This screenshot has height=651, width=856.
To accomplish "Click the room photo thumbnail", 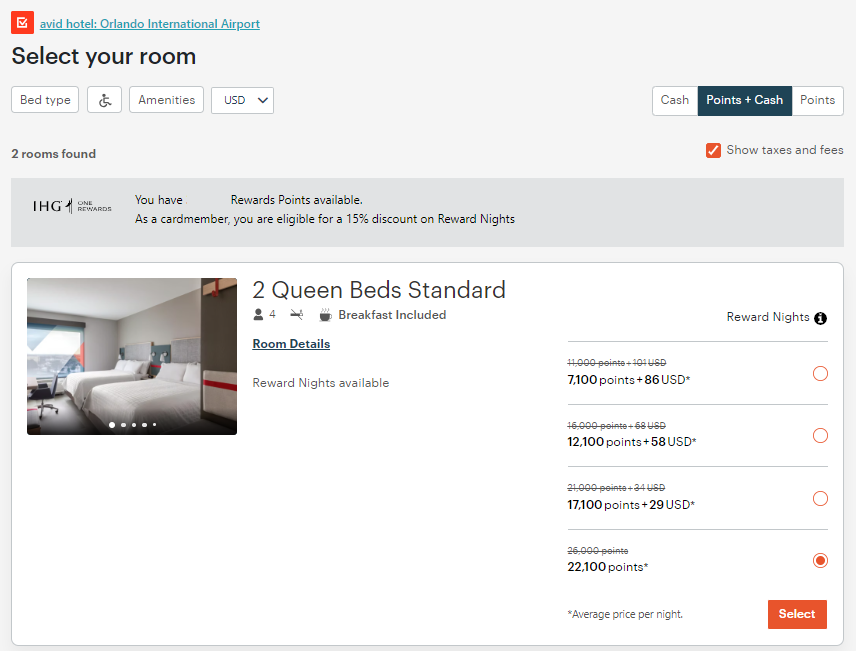I will tap(132, 356).
